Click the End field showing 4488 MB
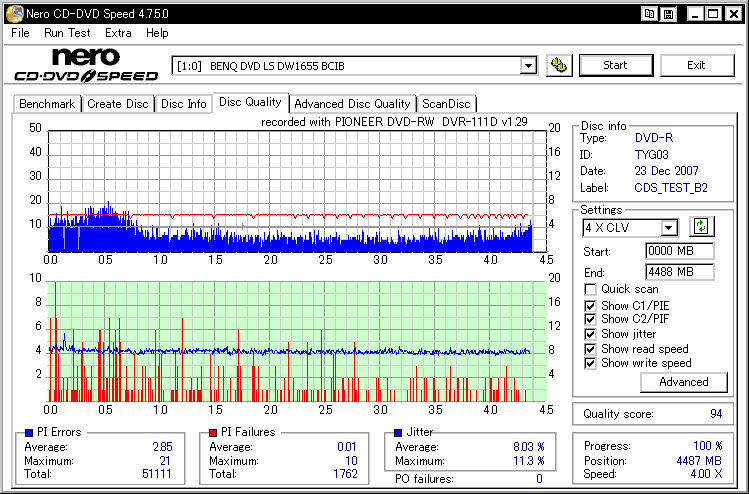Viewport: 749px width, 494px height. click(679, 272)
